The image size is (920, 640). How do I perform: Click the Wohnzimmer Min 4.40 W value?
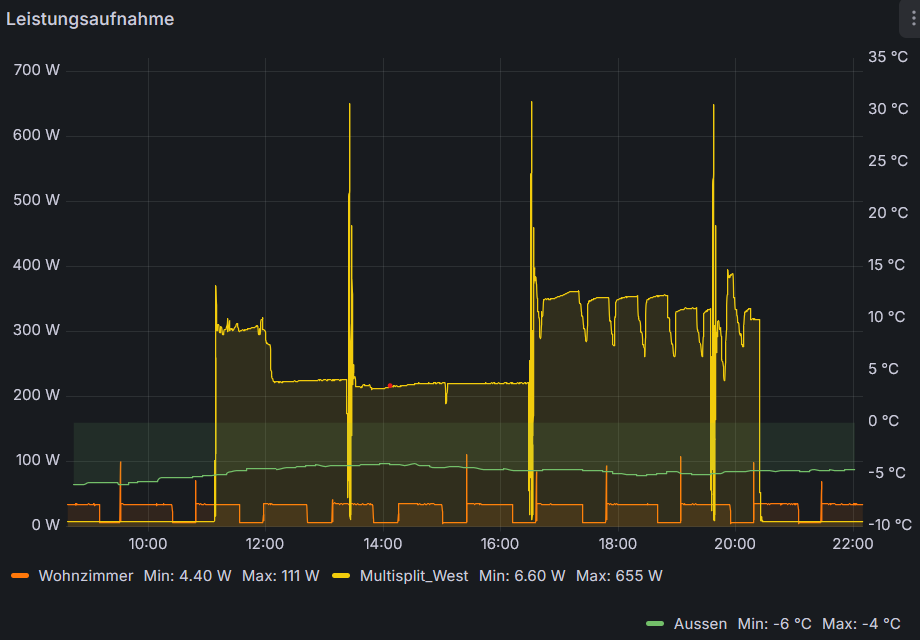pos(188,576)
